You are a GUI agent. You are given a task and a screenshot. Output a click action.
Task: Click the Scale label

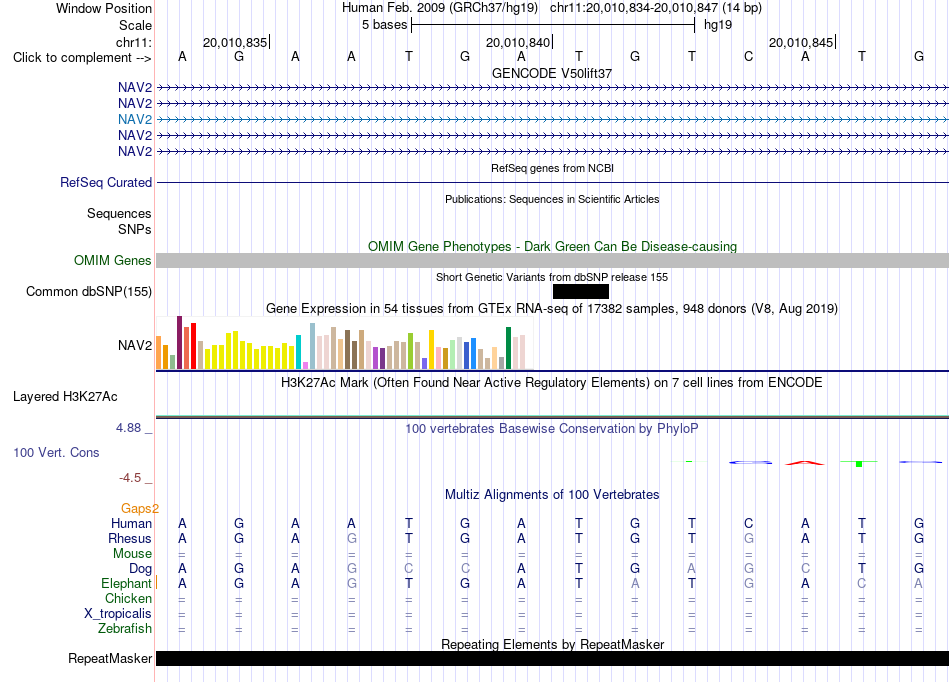click(x=135, y=25)
